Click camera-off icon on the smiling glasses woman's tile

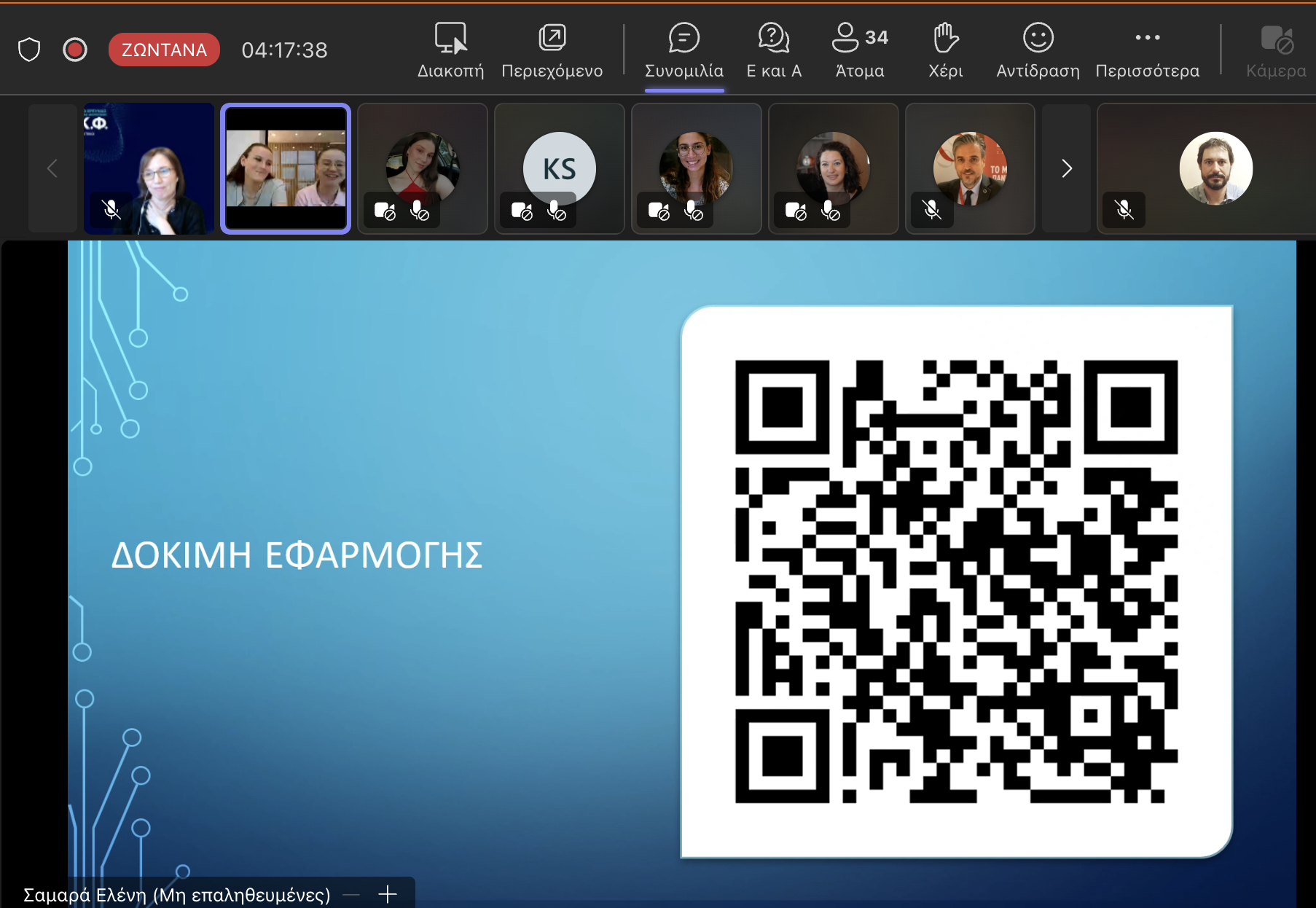(x=659, y=211)
